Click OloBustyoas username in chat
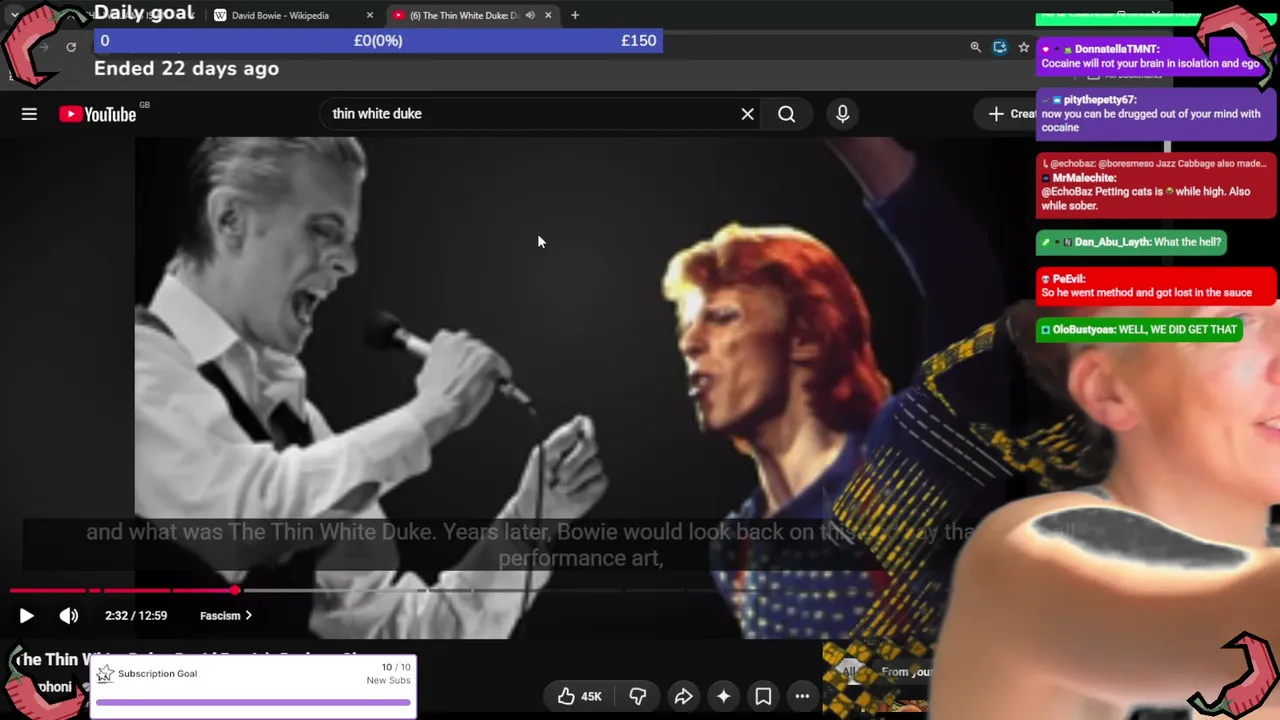The image size is (1280, 720). [1084, 329]
